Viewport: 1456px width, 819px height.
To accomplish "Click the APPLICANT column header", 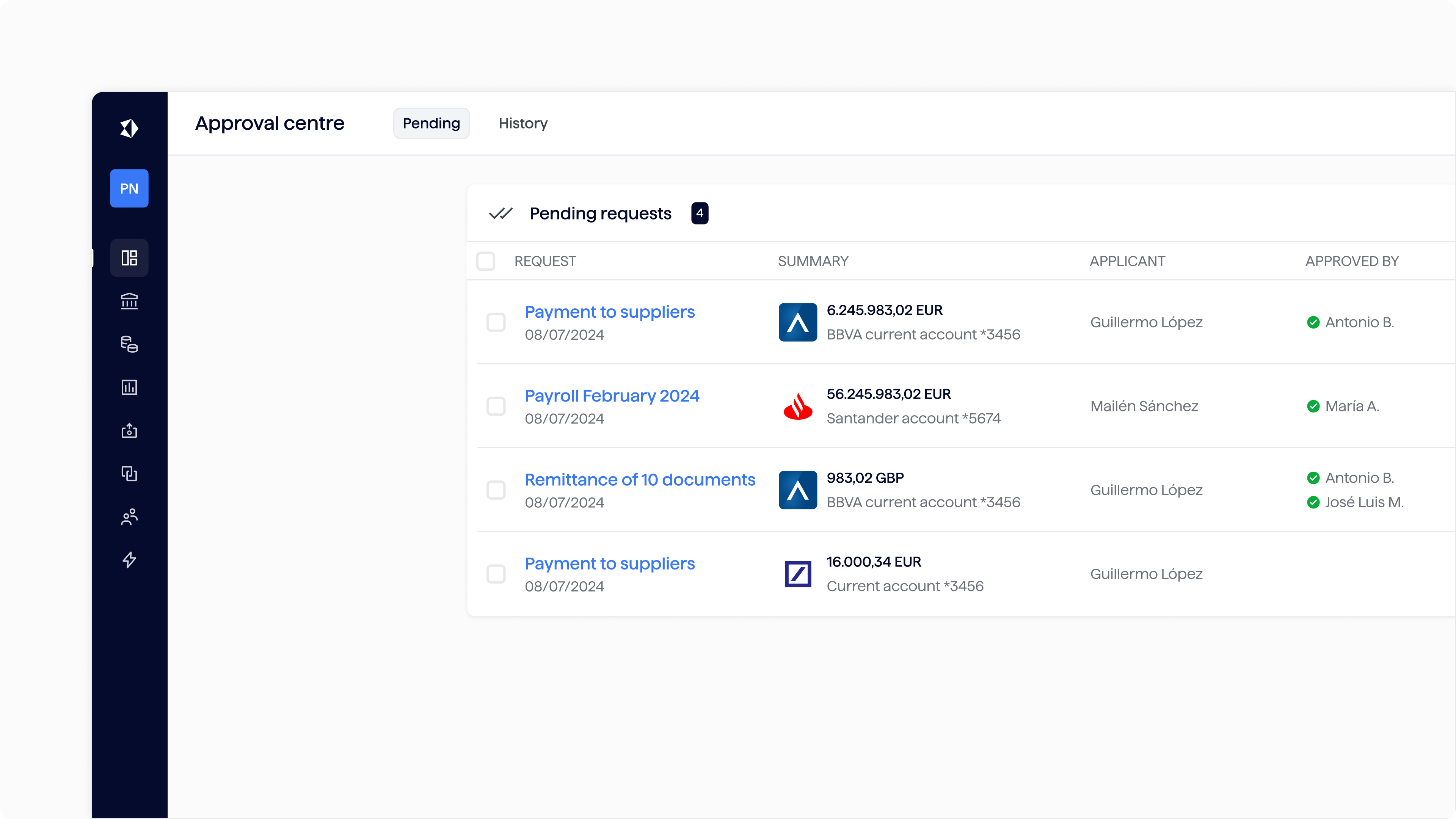I will coord(1127,261).
